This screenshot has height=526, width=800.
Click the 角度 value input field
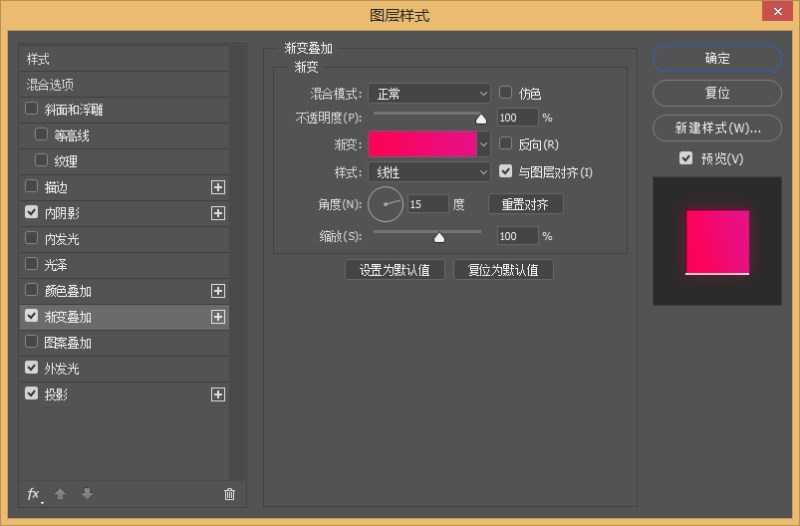coord(428,204)
